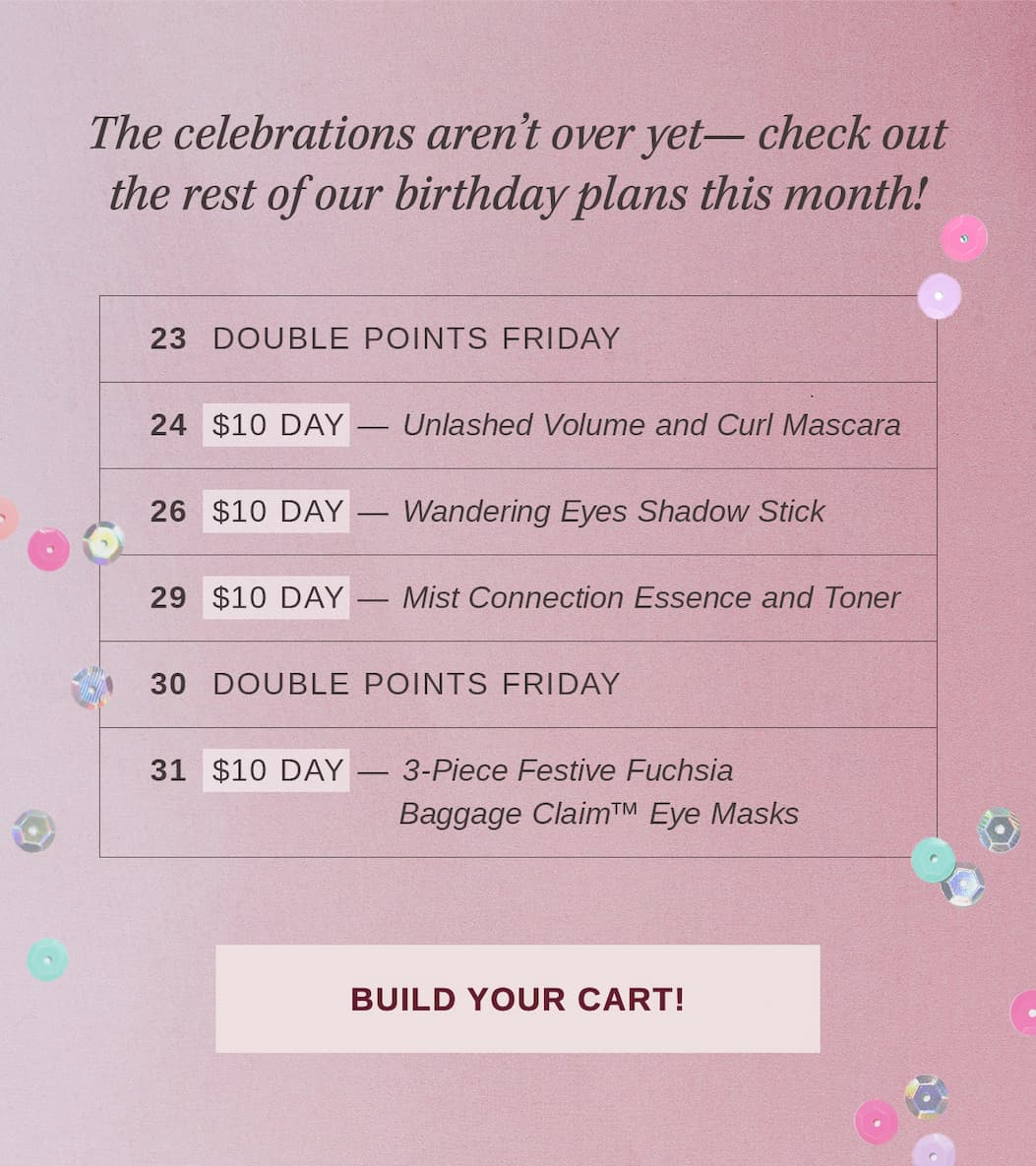Select the Unlashed Volume and Curl Mascara text
Screen dimensions: 1036x1166
click(x=651, y=425)
